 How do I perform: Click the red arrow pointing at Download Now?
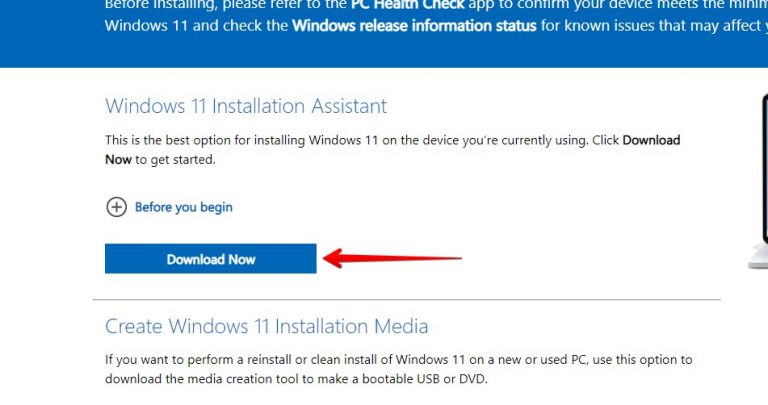point(392,258)
